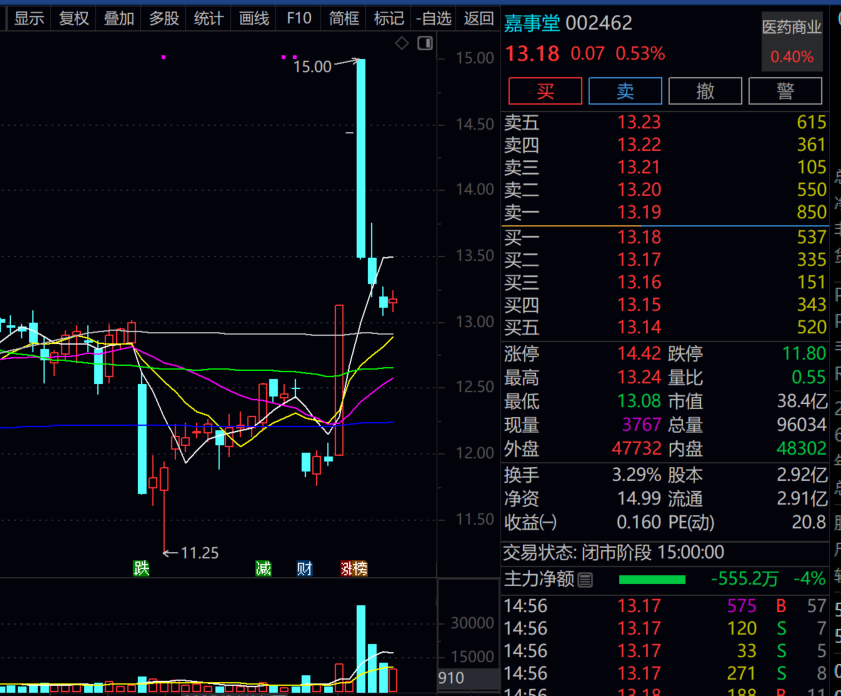Screen dimensions: 841x696
Task: Click the tall cyan candlestick at 15.00
Action: coord(361,159)
